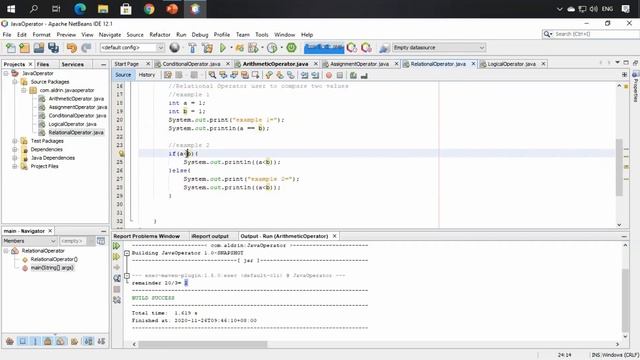Switch to the ConditionalOperator.java tab
Viewport: 640px width, 360px height.
click(x=191, y=64)
